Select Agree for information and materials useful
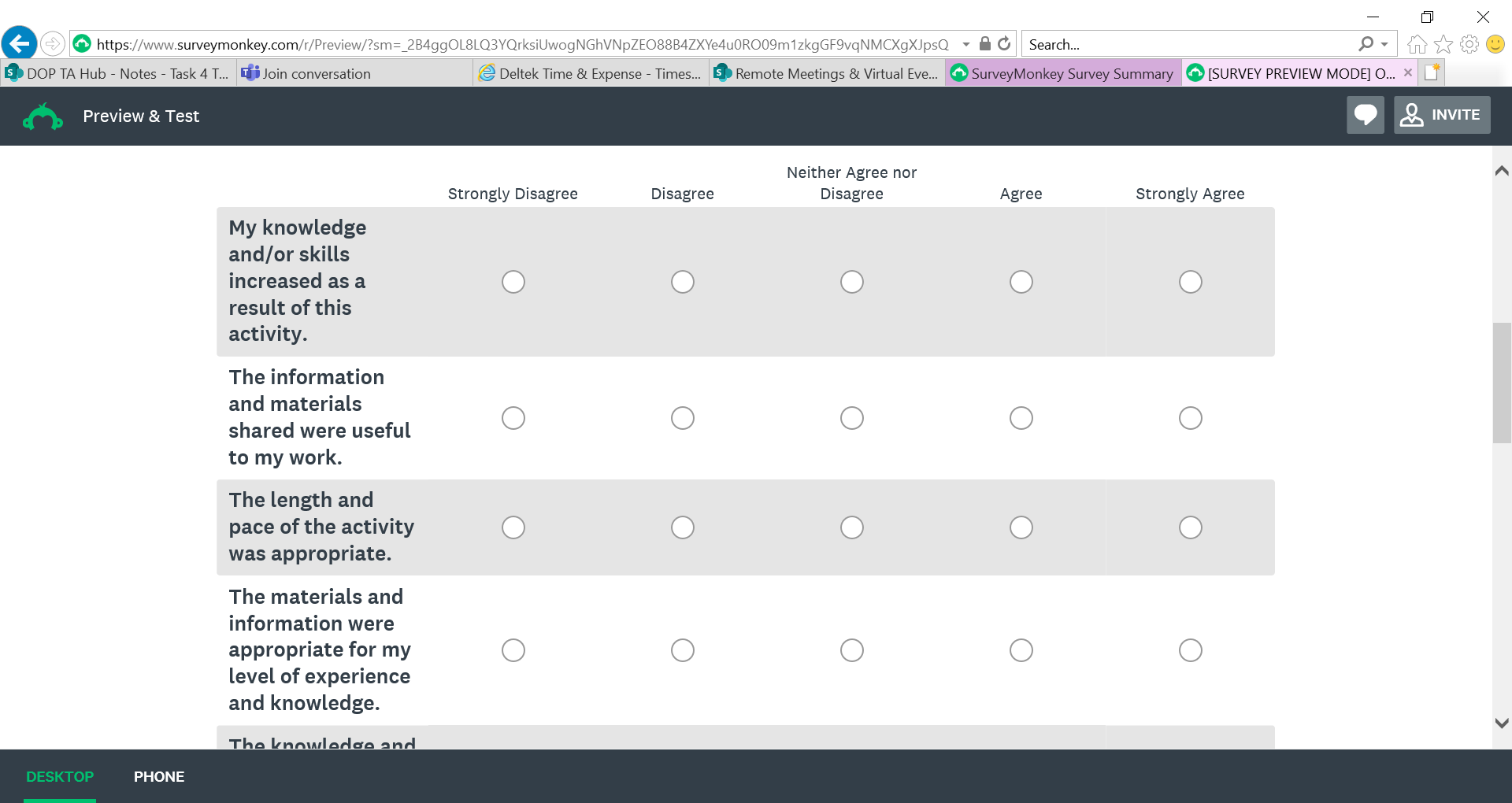 1021,418
